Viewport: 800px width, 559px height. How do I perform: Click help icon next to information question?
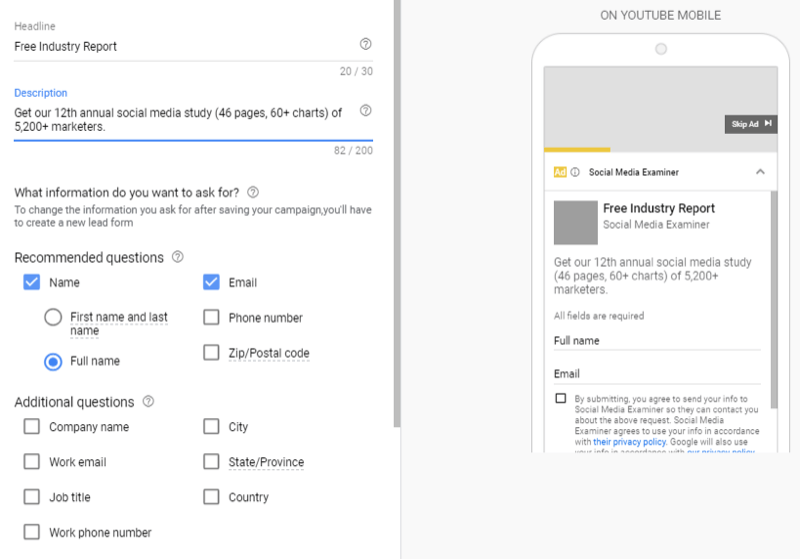point(253,192)
